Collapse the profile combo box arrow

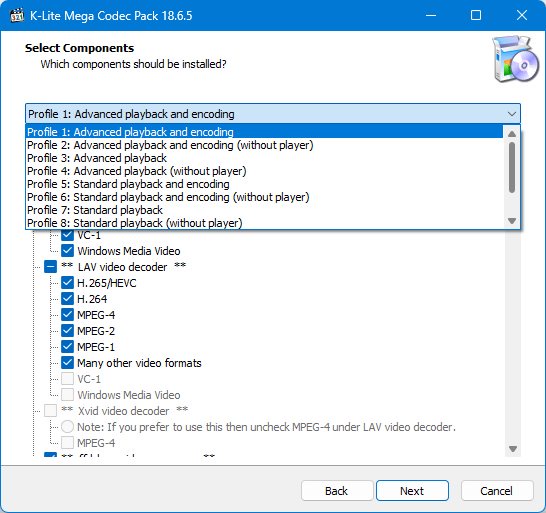coord(512,114)
